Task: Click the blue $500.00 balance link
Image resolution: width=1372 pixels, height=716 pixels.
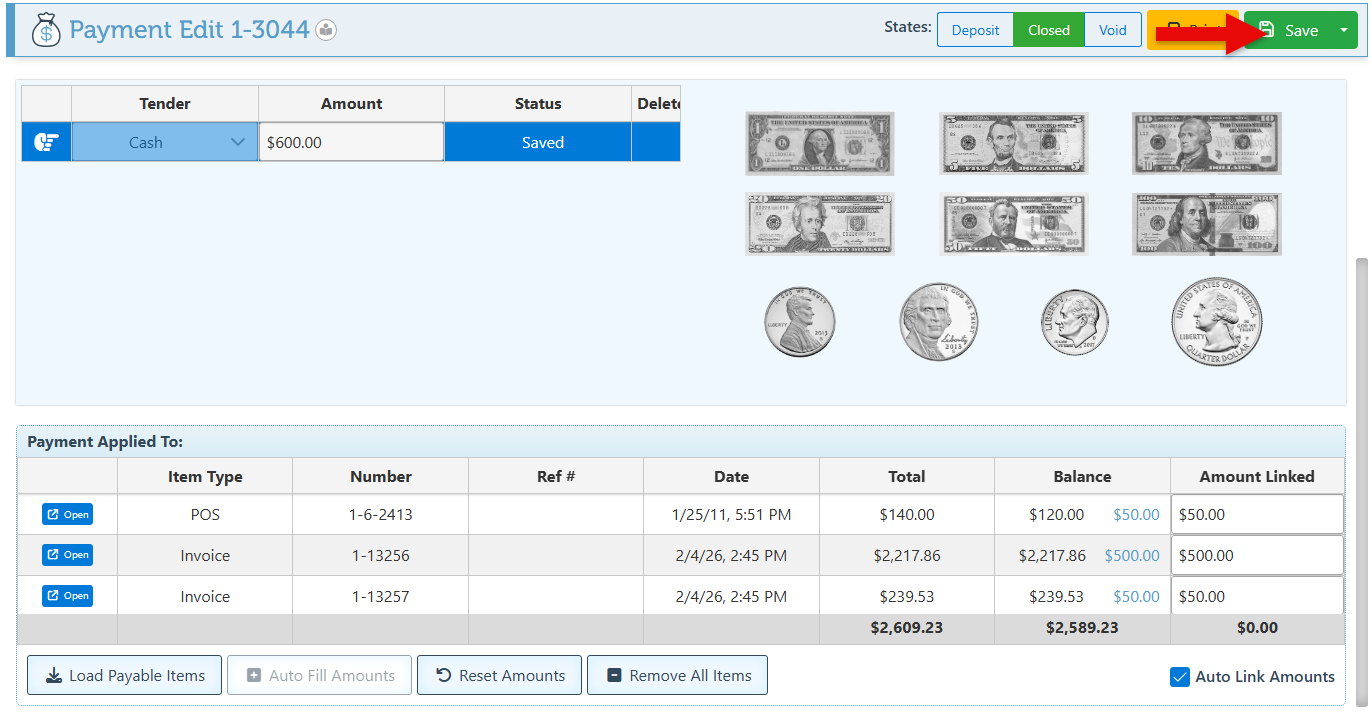Action: click(x=1132, y=556)
